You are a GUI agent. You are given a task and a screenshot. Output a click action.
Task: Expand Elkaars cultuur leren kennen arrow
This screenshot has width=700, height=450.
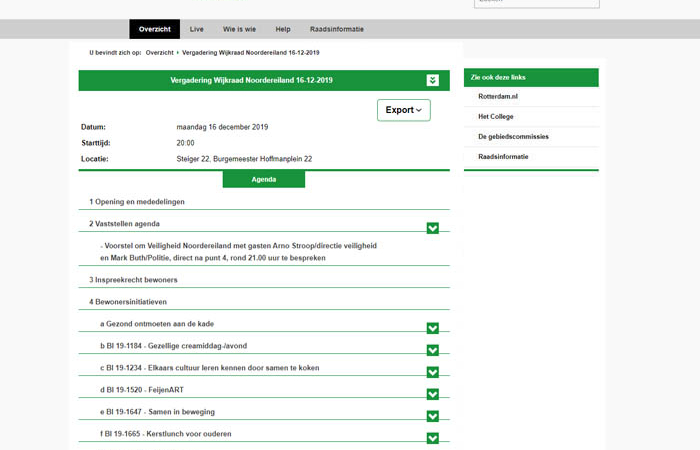pyautogui.click(x=432, y=372)
